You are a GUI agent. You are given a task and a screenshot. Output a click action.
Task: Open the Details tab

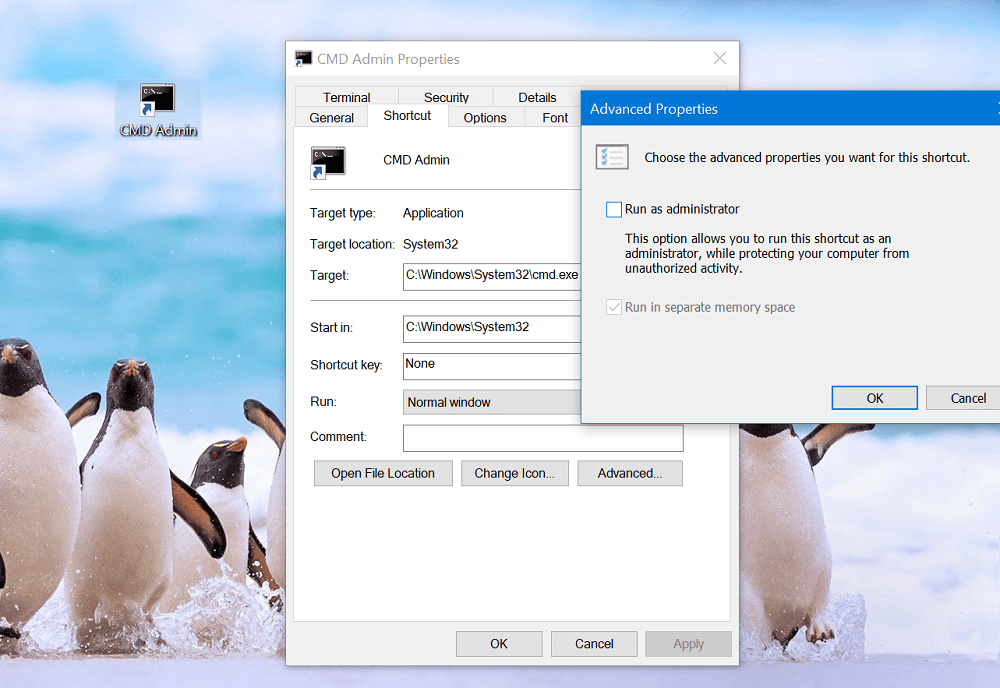click(x=537, y=97)
